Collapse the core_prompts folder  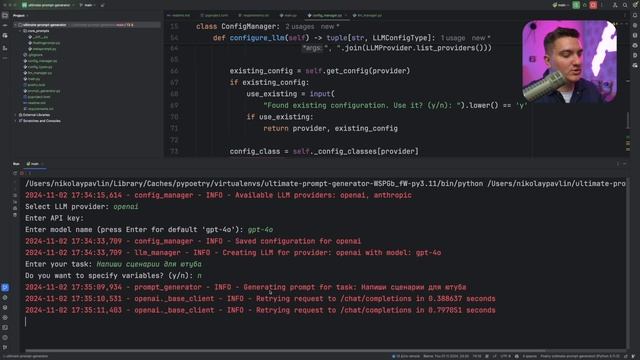(20, 31)
